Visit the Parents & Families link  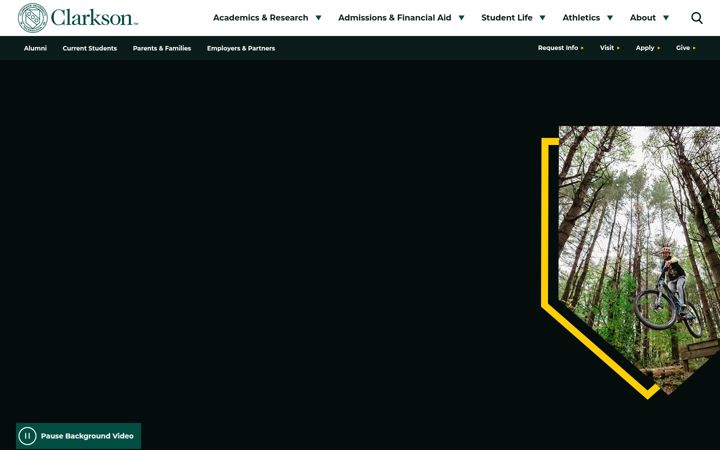(x=162, y=48)
